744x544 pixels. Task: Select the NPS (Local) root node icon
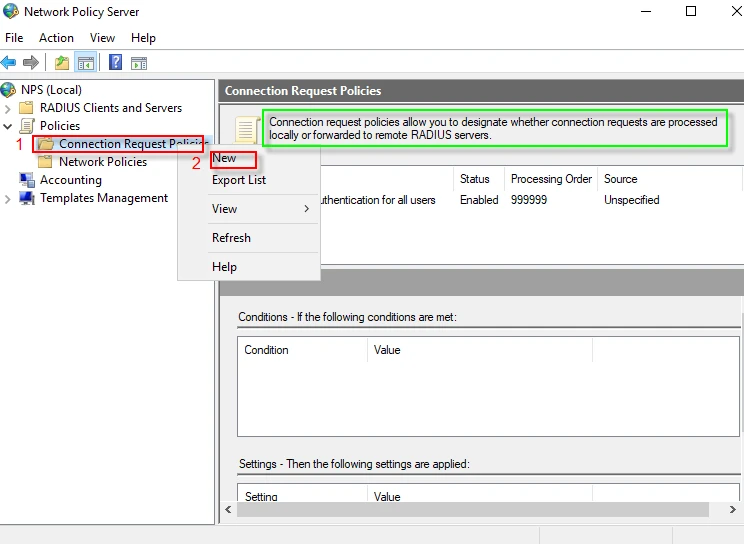9,90
